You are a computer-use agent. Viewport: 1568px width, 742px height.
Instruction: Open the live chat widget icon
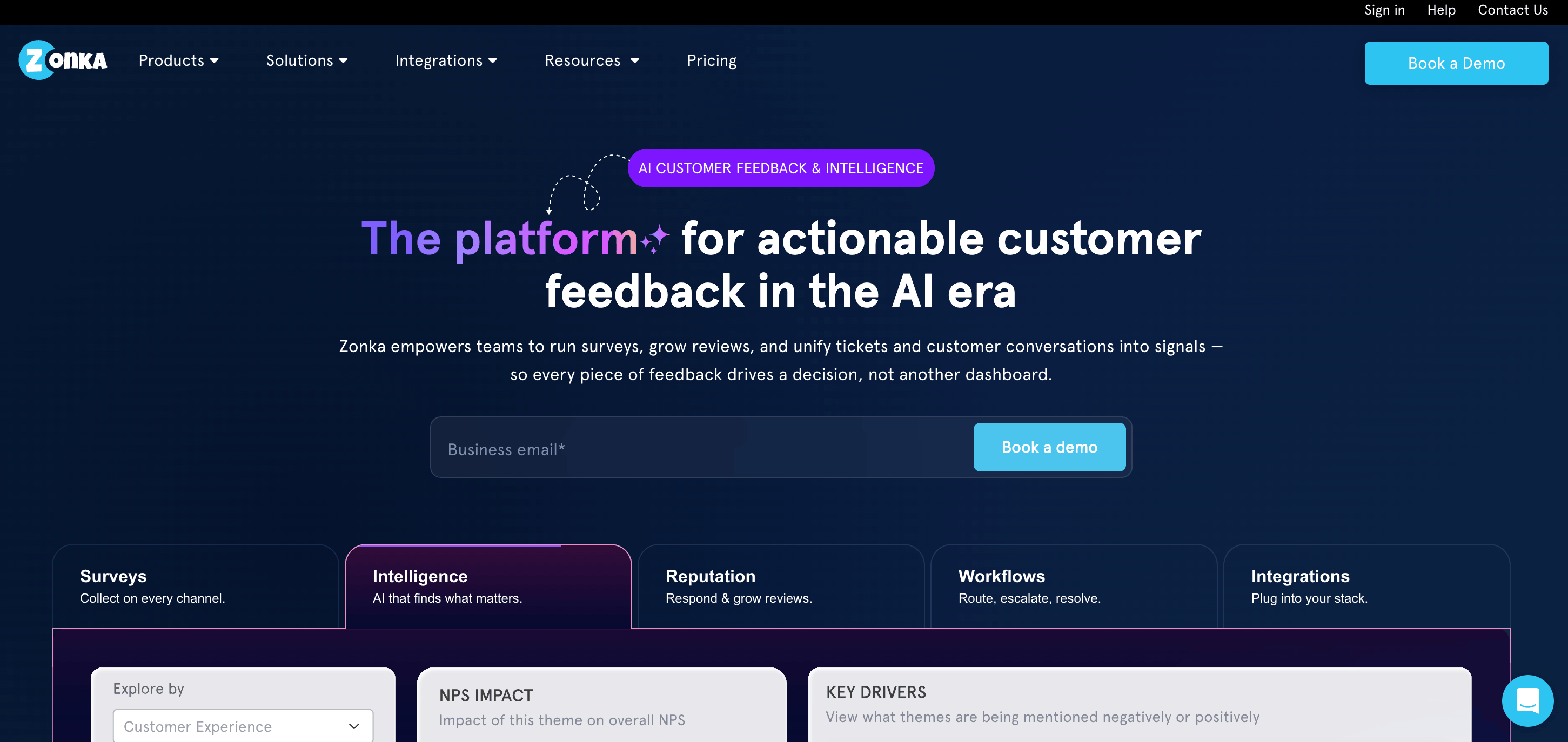click(1527, 700)
